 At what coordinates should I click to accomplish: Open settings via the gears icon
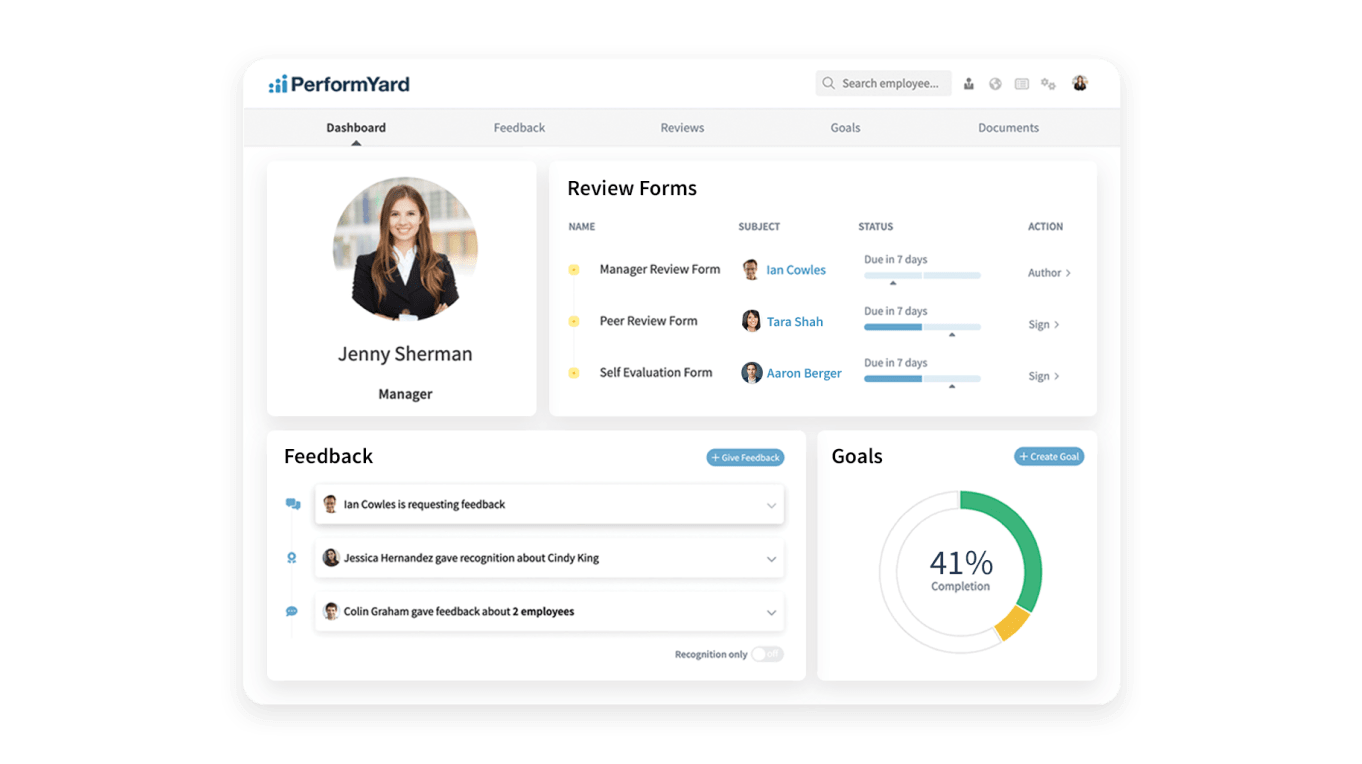coord(1048,84)
